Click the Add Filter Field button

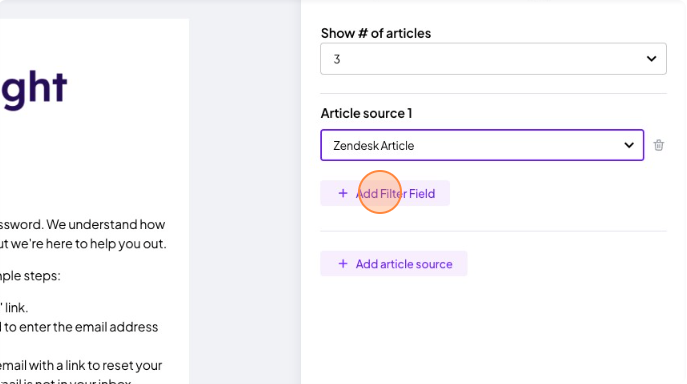click(385, 193)
